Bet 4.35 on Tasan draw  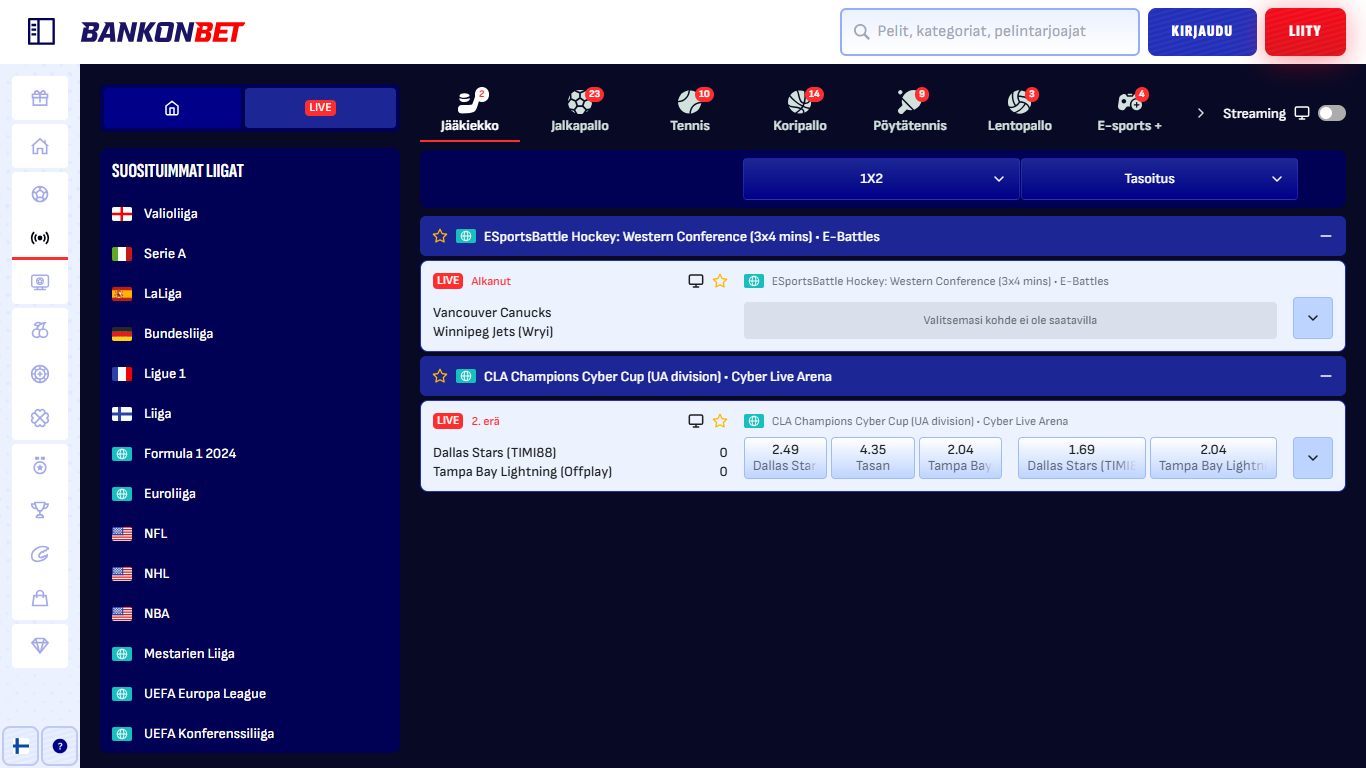pos(873,458)
